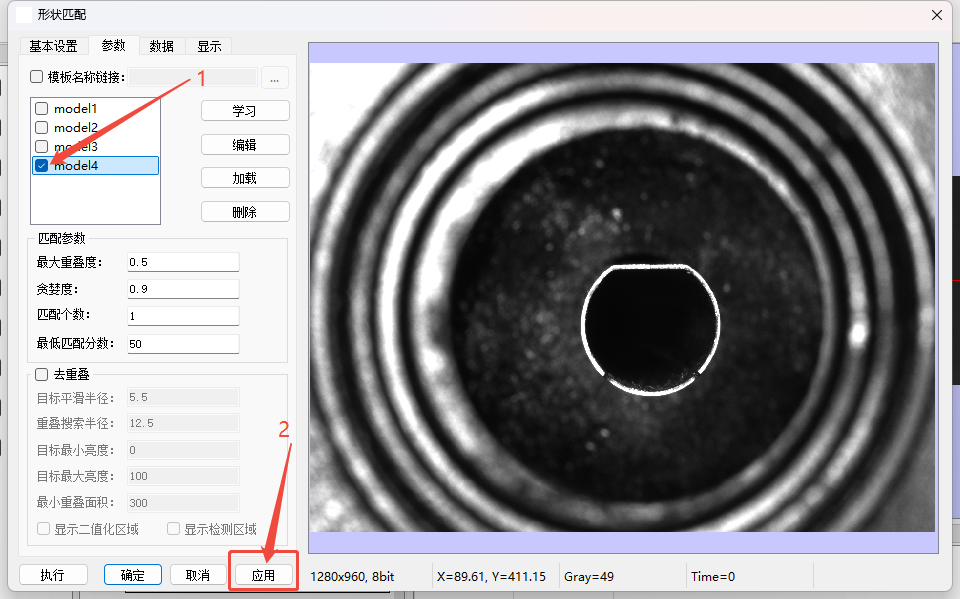Click the 应用 button

[263, 575]
